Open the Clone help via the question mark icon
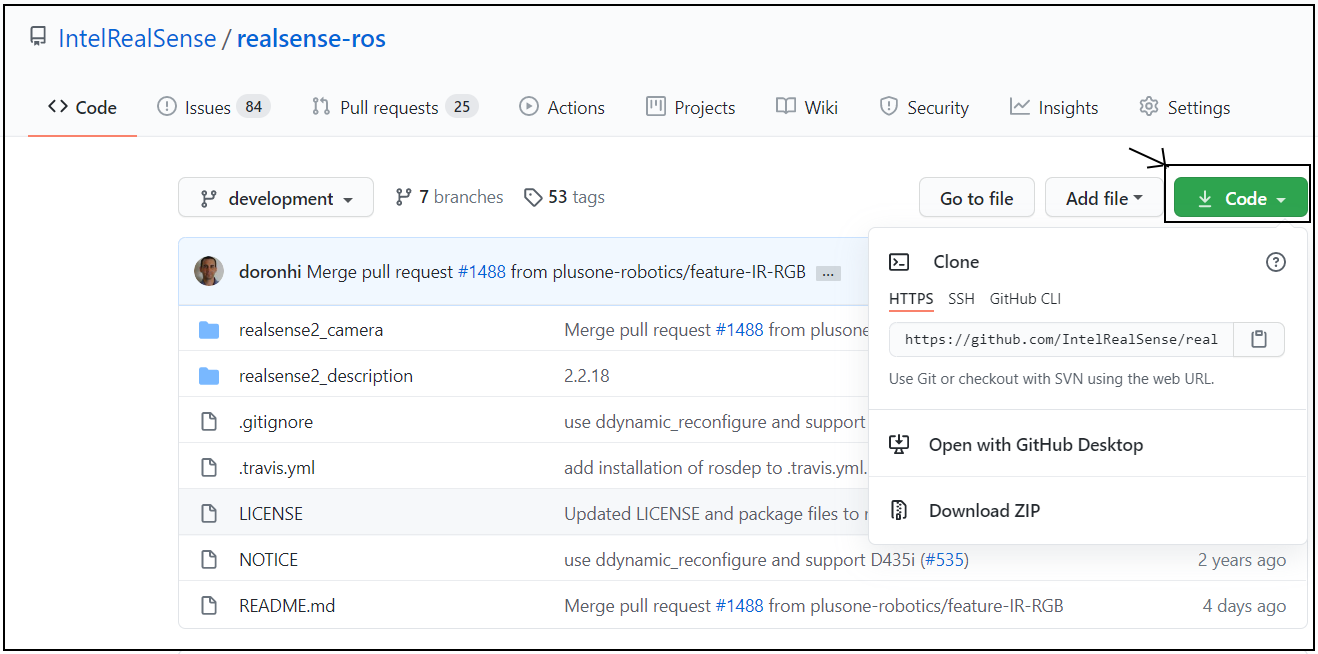1318x654 pixels. click(x=1275, y=261)
